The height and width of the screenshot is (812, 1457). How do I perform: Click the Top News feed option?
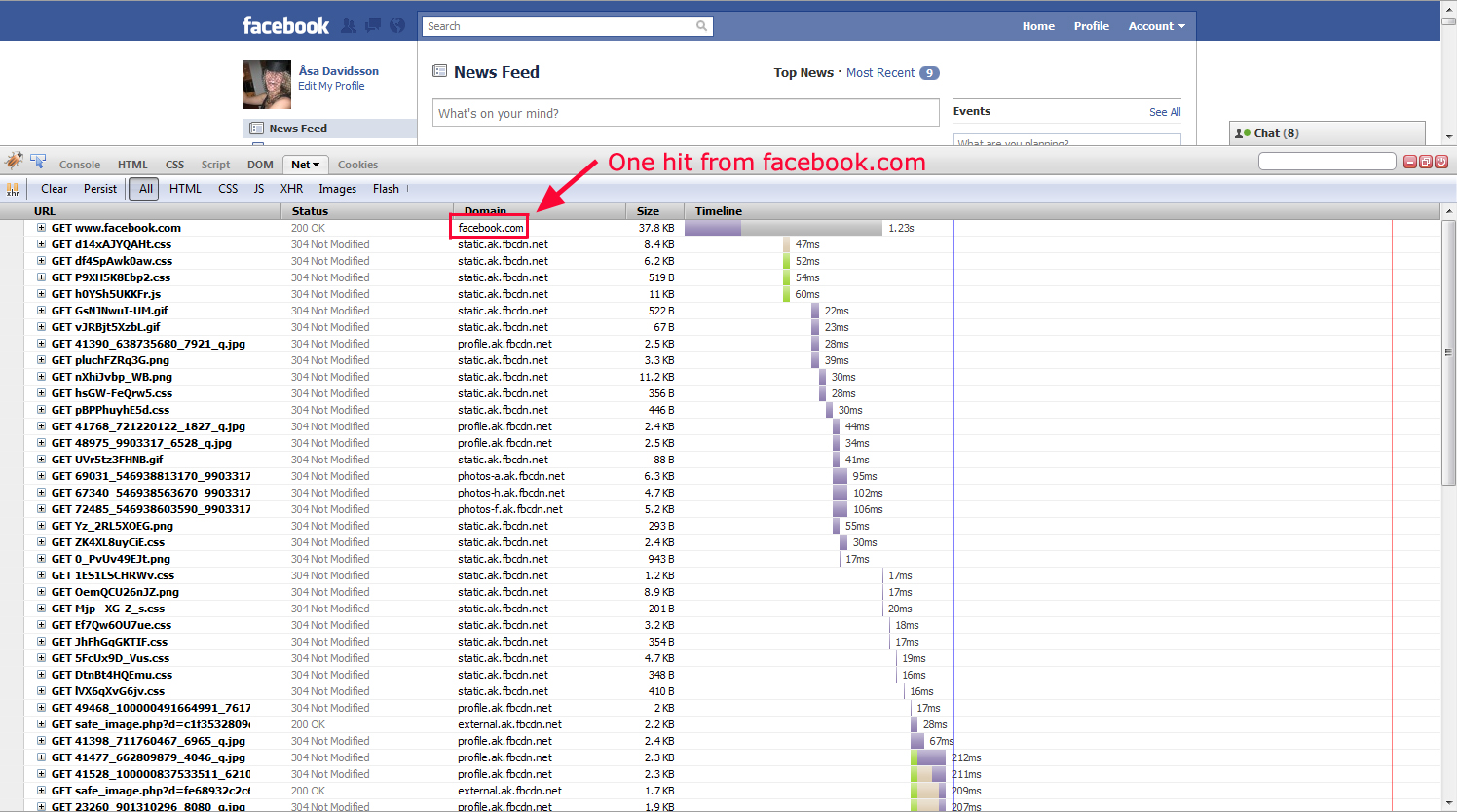pyautogui.click(x=803, y=73)
